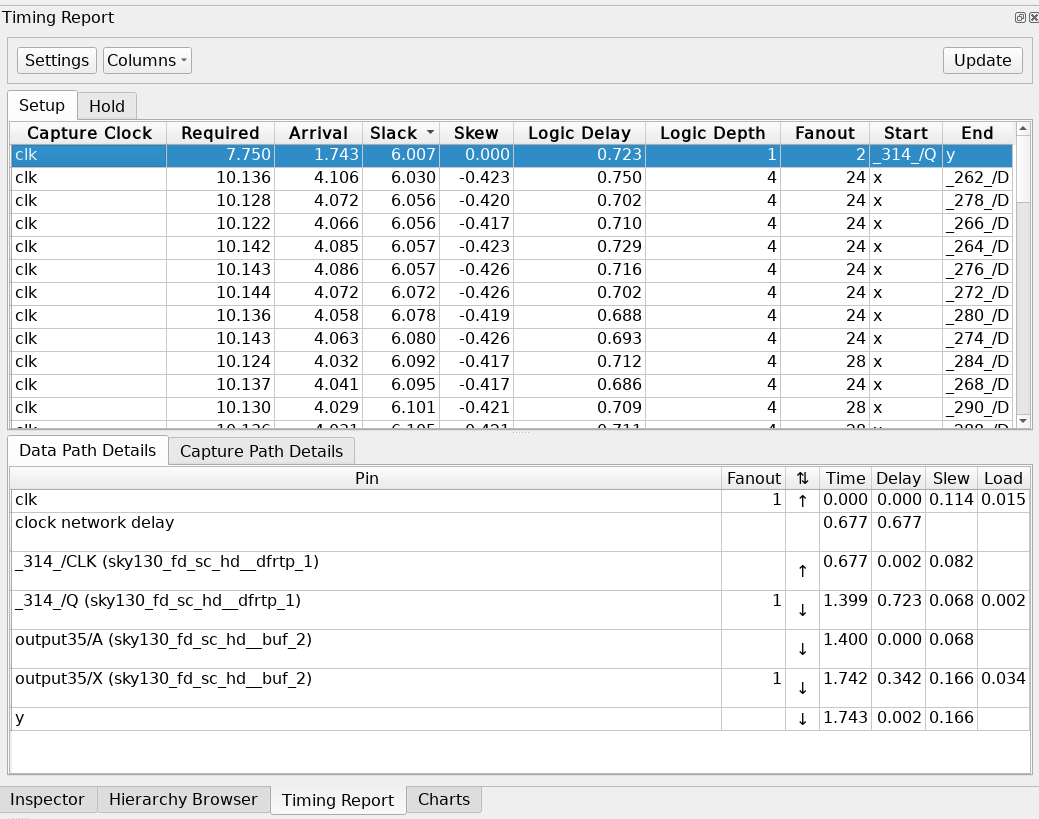Select path ending at _274_/D
Screen dimensions: 1039x819
512,339
